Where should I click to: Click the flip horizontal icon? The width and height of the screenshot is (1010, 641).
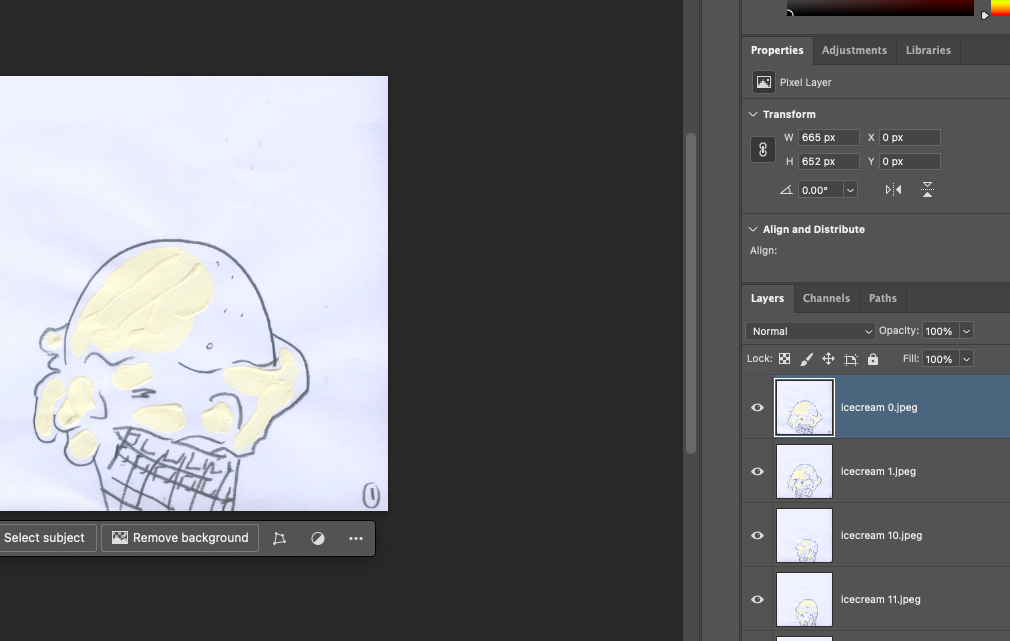(893, 190)
